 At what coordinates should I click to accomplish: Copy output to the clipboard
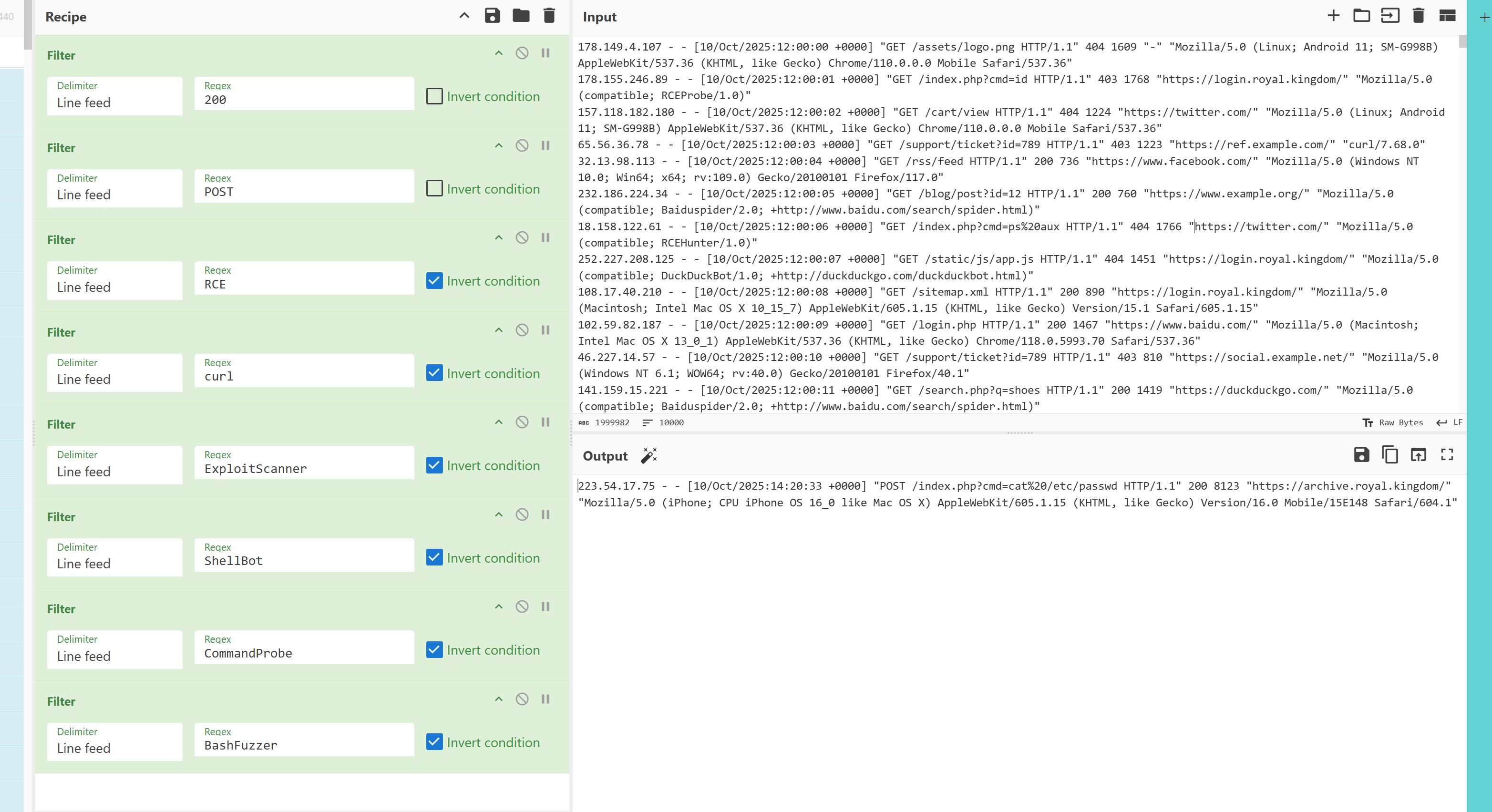coord(1389,455)
